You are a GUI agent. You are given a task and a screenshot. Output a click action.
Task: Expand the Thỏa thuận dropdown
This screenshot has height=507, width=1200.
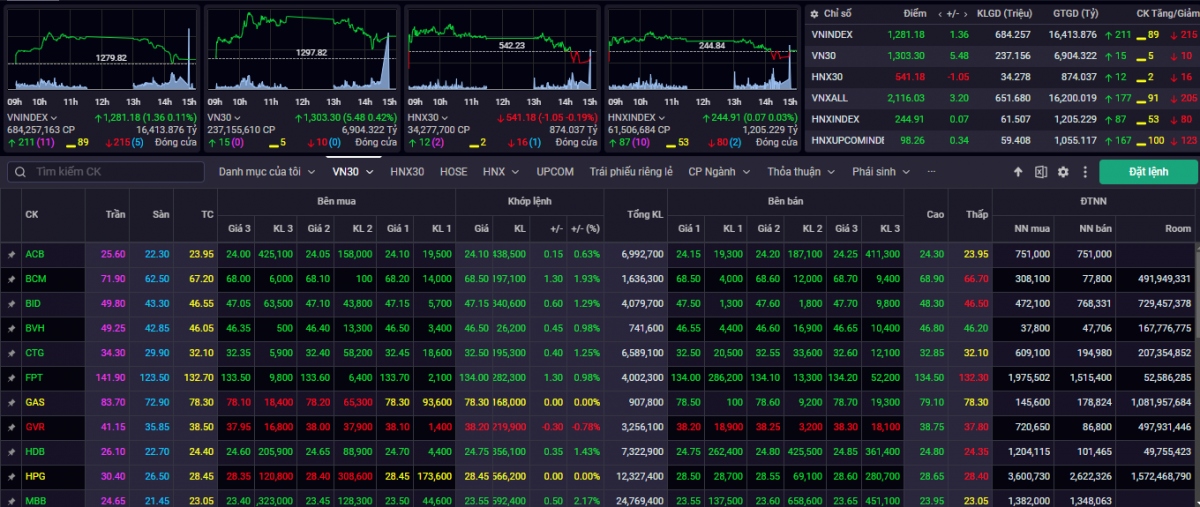(801, 172)
